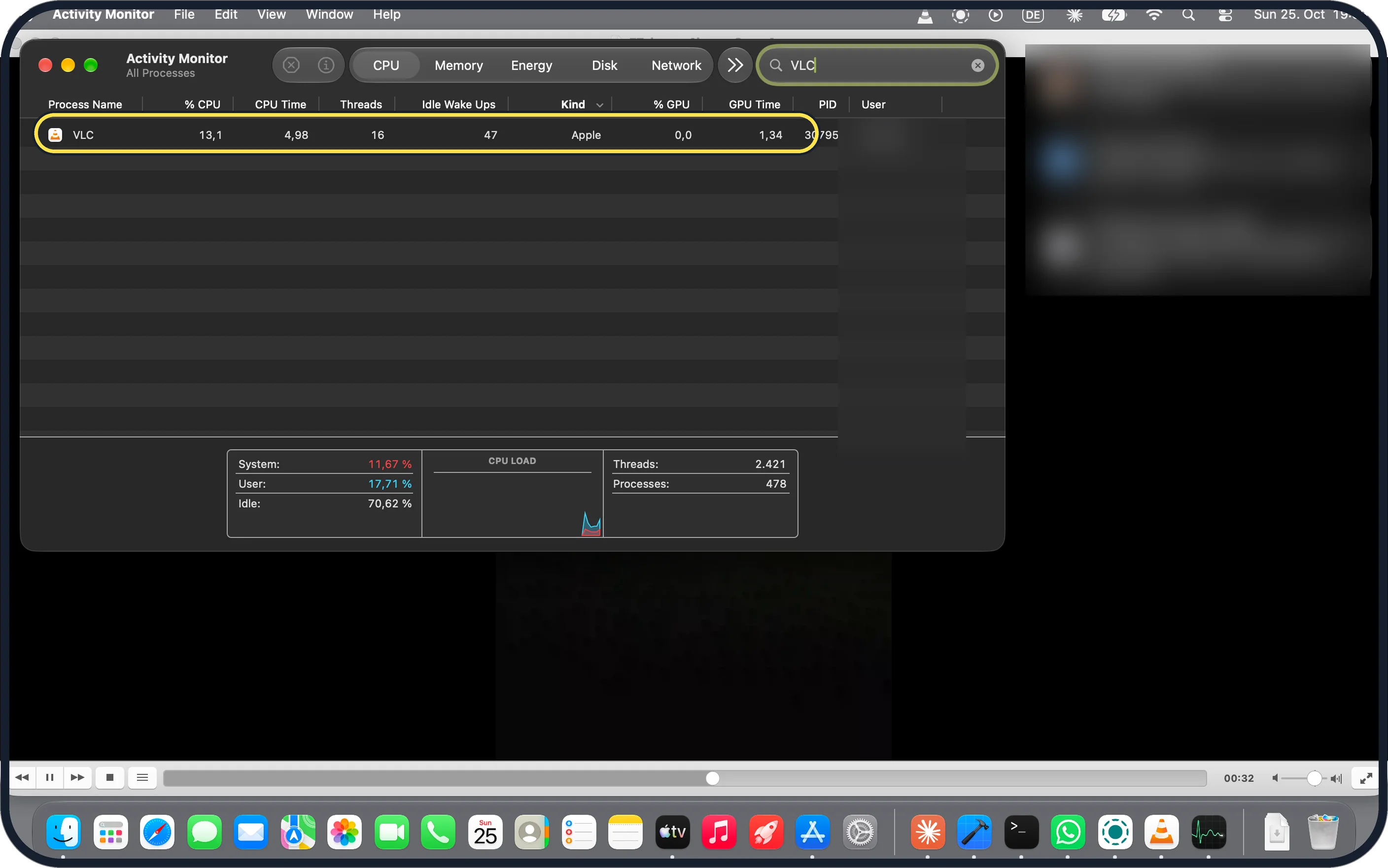1388x868 pixels.
Task: Toggle VLC fullscreen mode
Action: point(1366,778)
